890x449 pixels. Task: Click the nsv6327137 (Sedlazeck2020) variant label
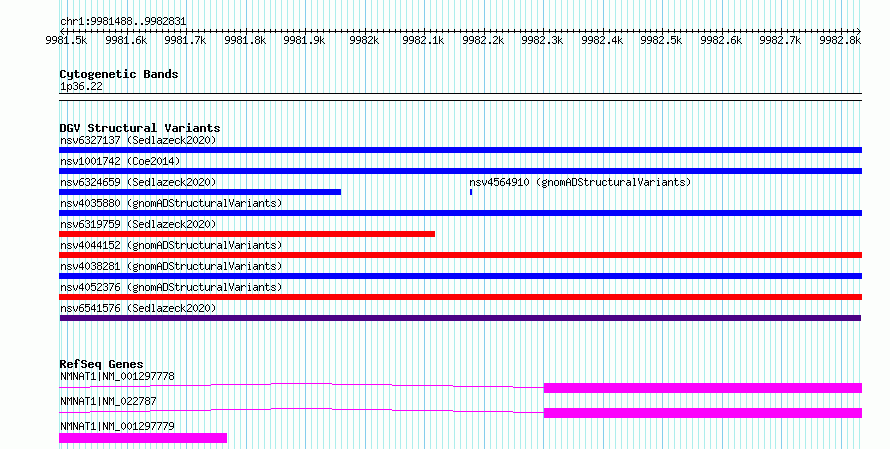pyautogui.click(x=138, y=140)
